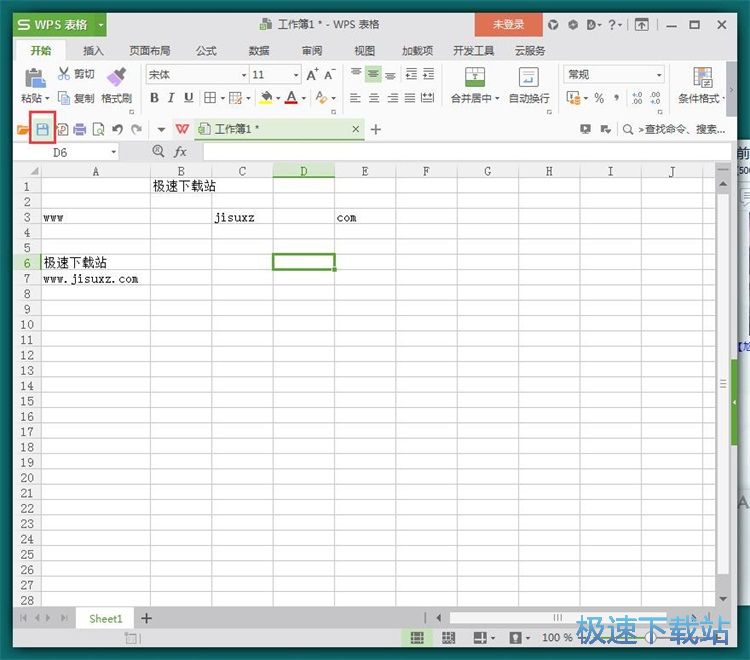Expand the Merge and Center dropdown arrow
The image size is (750, 660).
click(497, 98)
